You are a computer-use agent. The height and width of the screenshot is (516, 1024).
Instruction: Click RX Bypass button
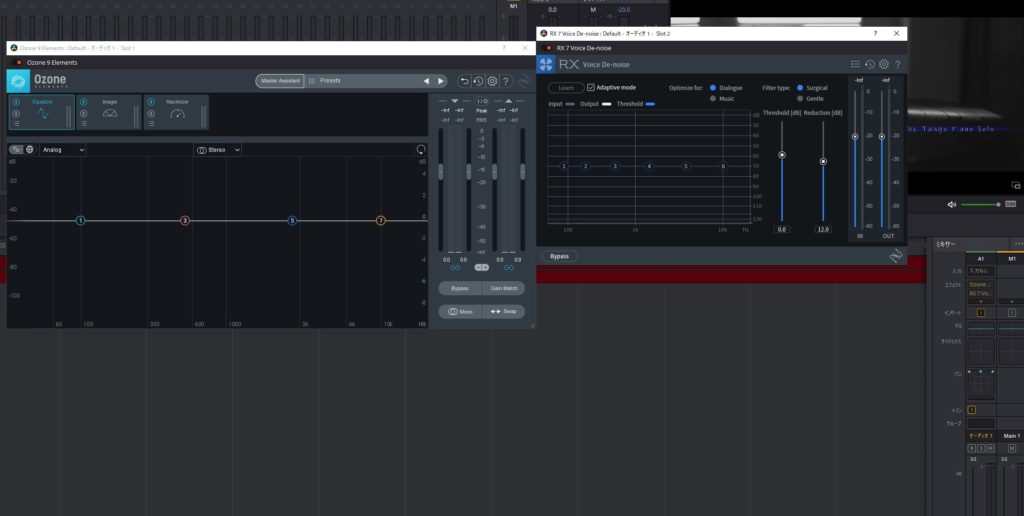[x=559, y=256]
